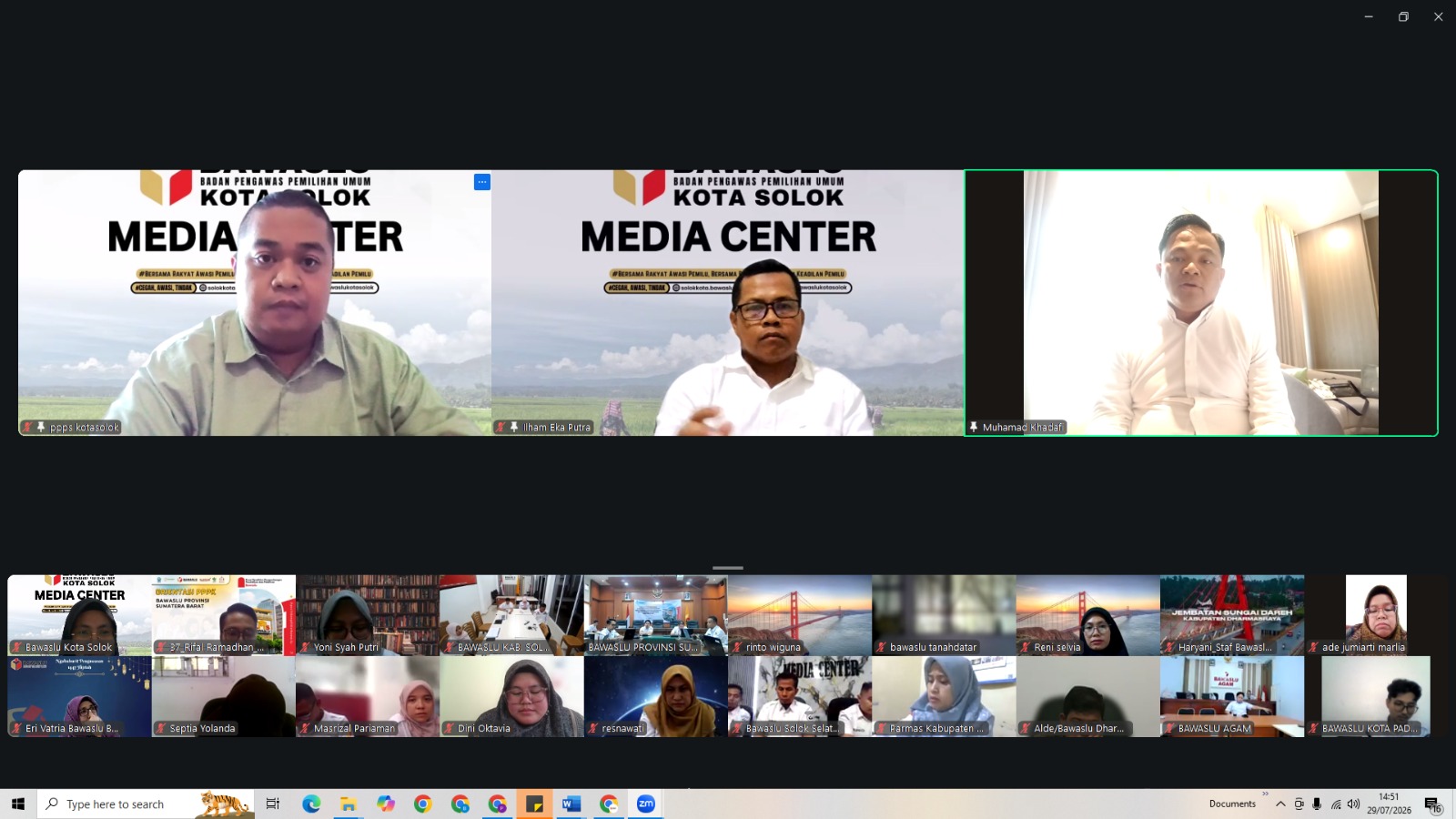The image size is (1456, 819).
Task: Click the Type here to search box
Action: tap(146, 804)
